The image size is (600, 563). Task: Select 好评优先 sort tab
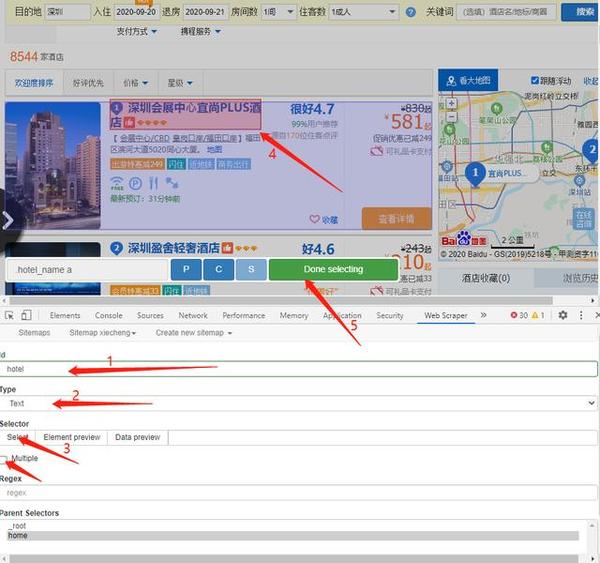88,83
